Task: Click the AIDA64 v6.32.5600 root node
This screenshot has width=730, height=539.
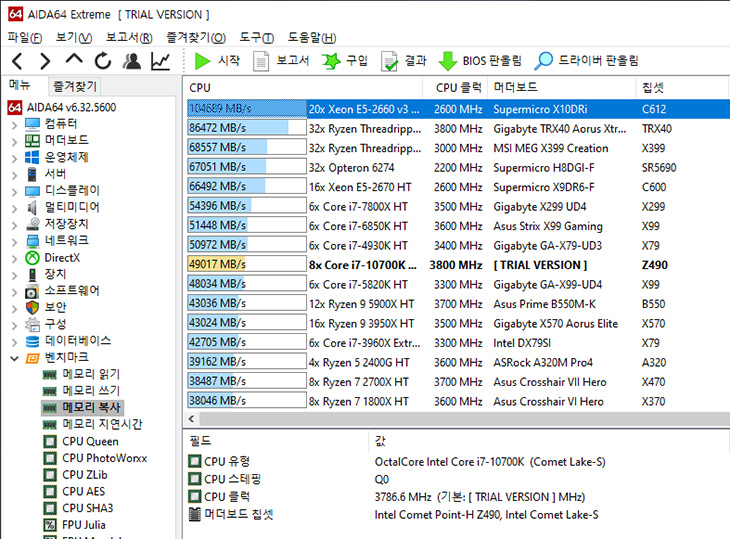Action: pyautogui.click(x=62, y=108)
